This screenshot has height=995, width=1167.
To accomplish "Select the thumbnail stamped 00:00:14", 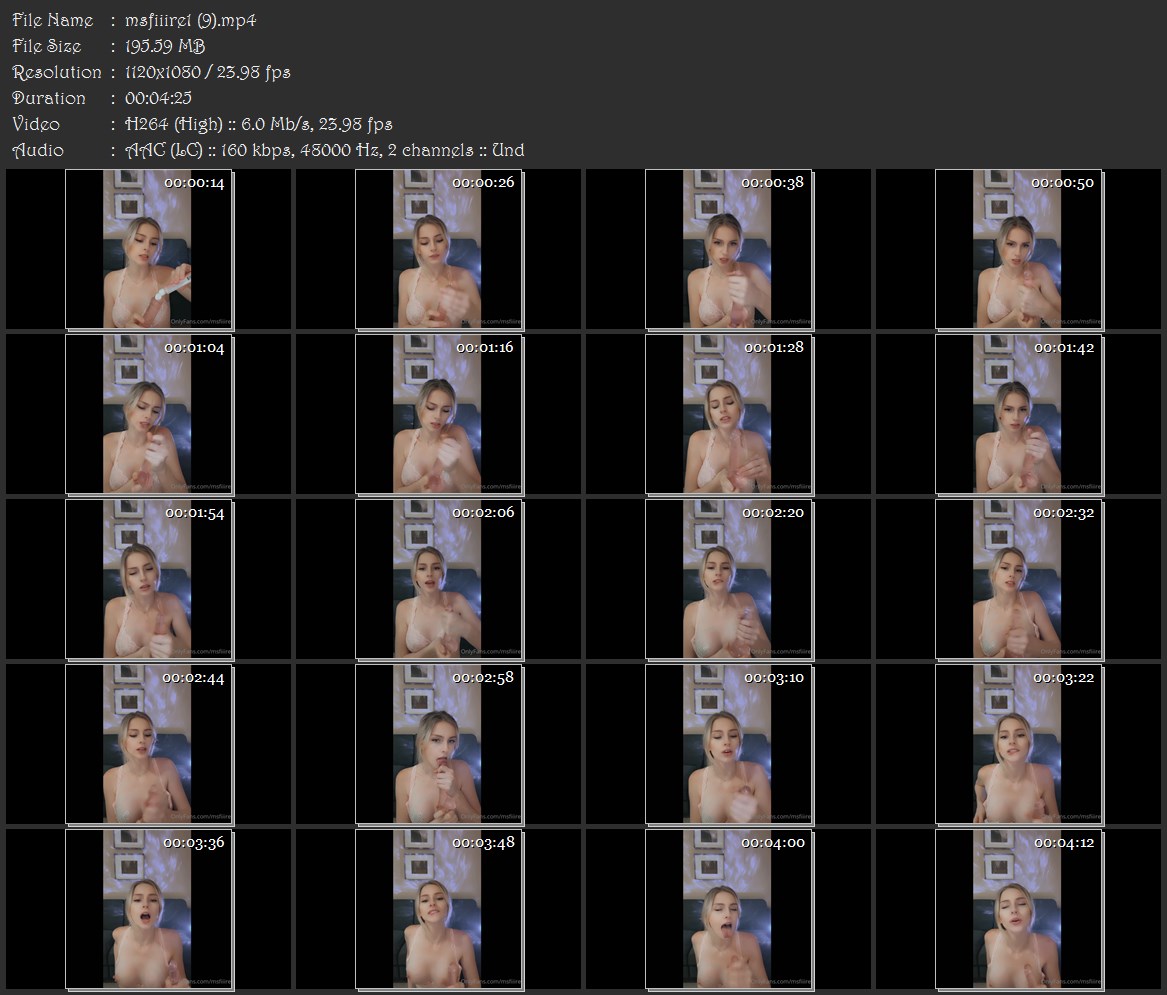I will point(149,249).
